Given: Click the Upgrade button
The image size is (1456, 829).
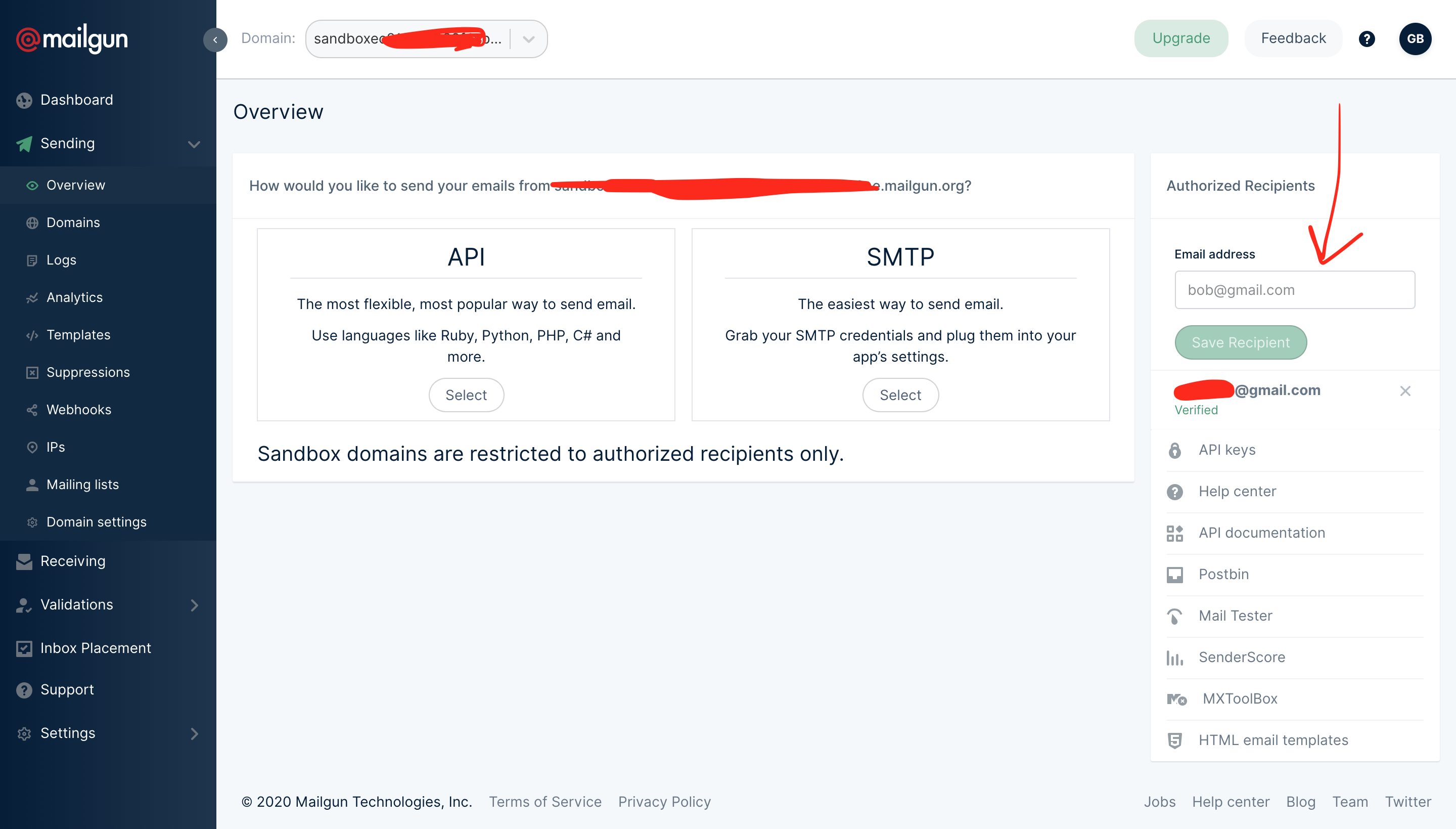Looking at the screenshot, I should [1180, 38].
